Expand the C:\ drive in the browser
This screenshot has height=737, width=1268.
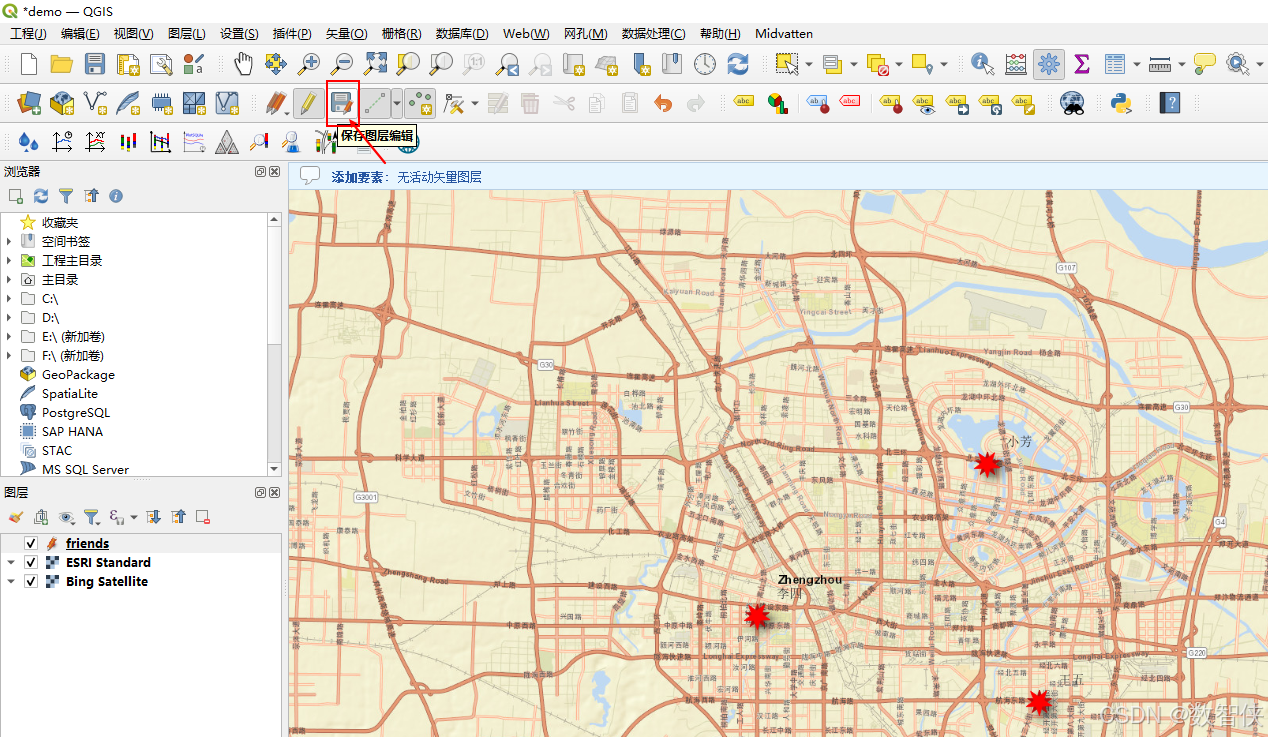tap(9, 299)
